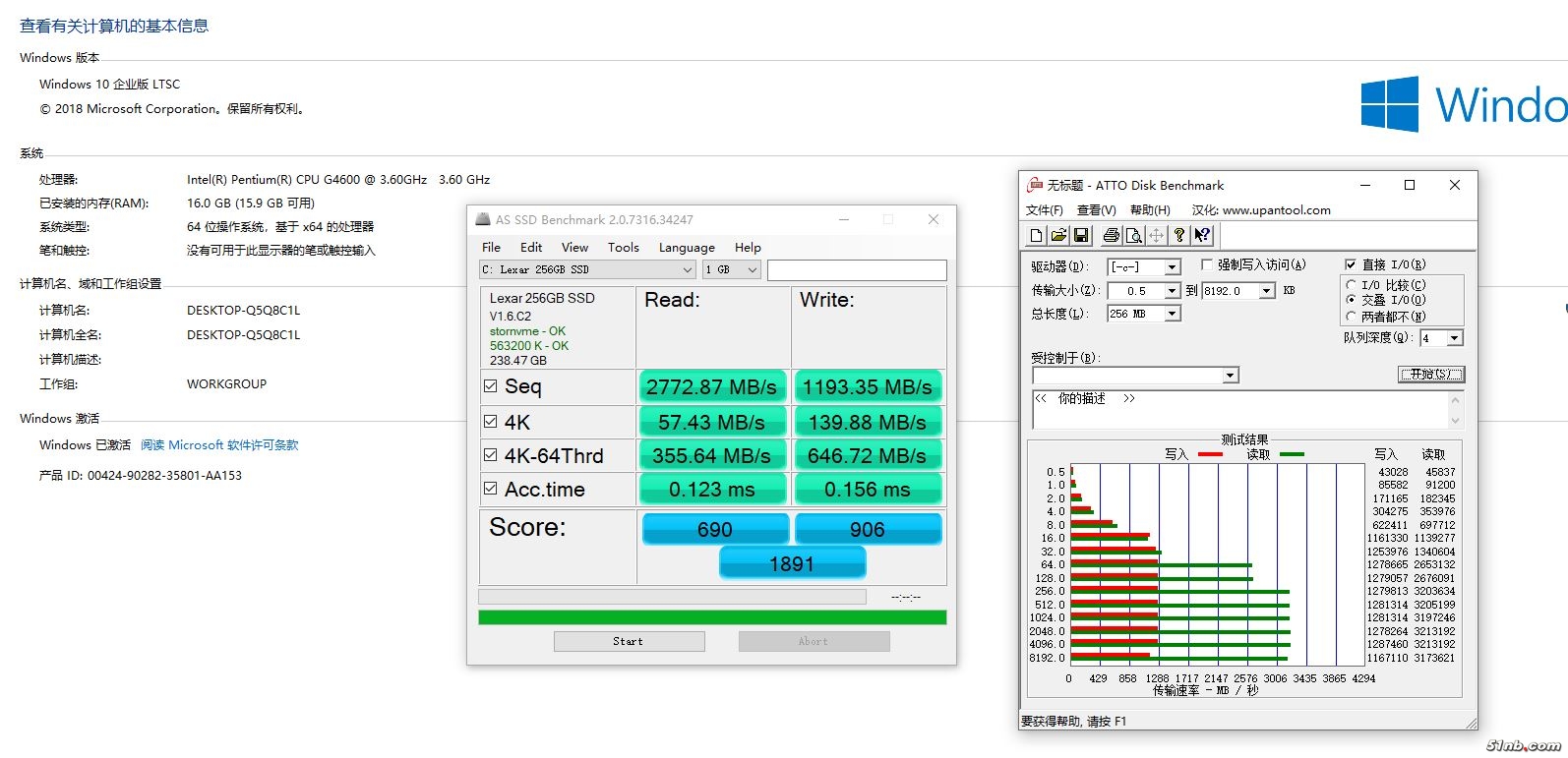Screen dimensions: 1568x758
Task: Select the 两者都不(N) radio button
Action: click(x=1351, y=317)
